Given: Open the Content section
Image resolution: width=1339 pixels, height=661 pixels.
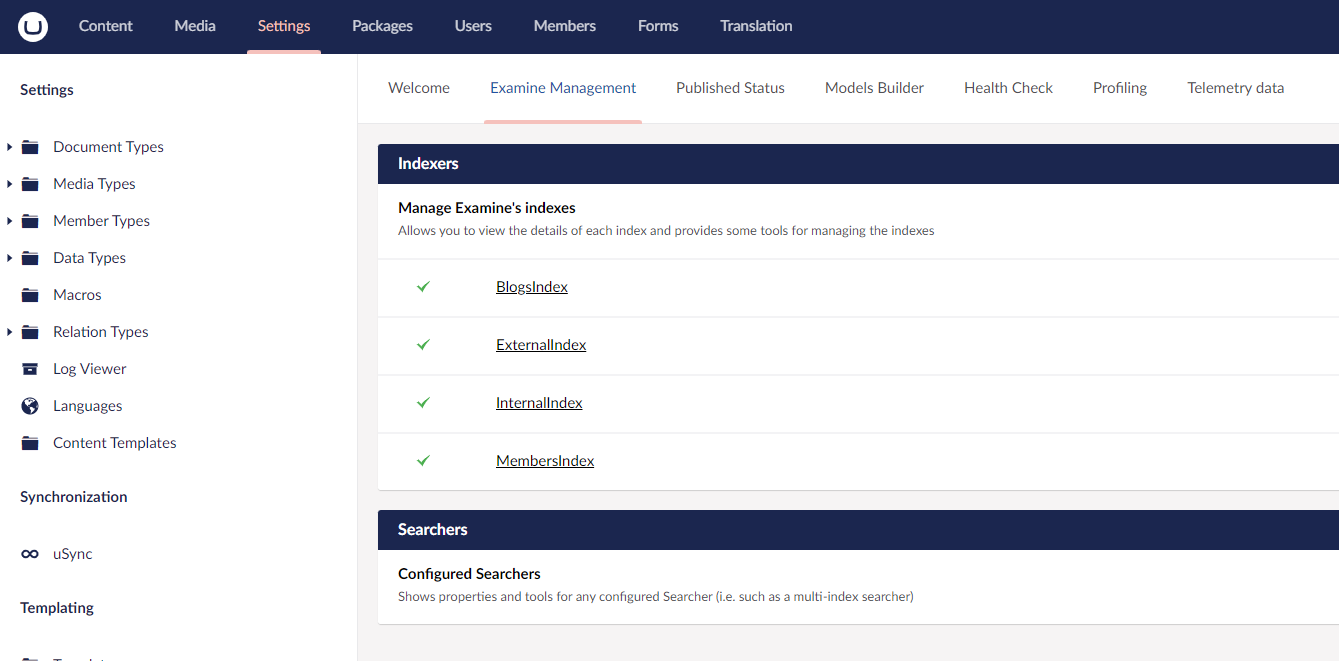Looking at the screenshot, I should point(106,26).
